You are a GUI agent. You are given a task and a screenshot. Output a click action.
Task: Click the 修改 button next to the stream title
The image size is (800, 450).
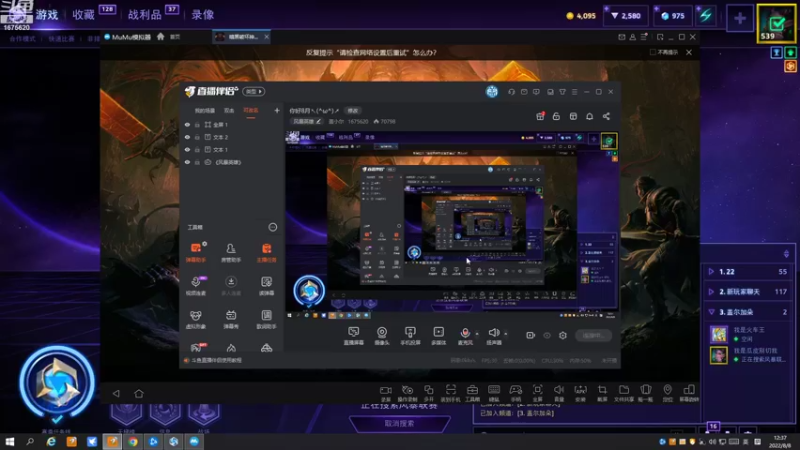point(353,110)
